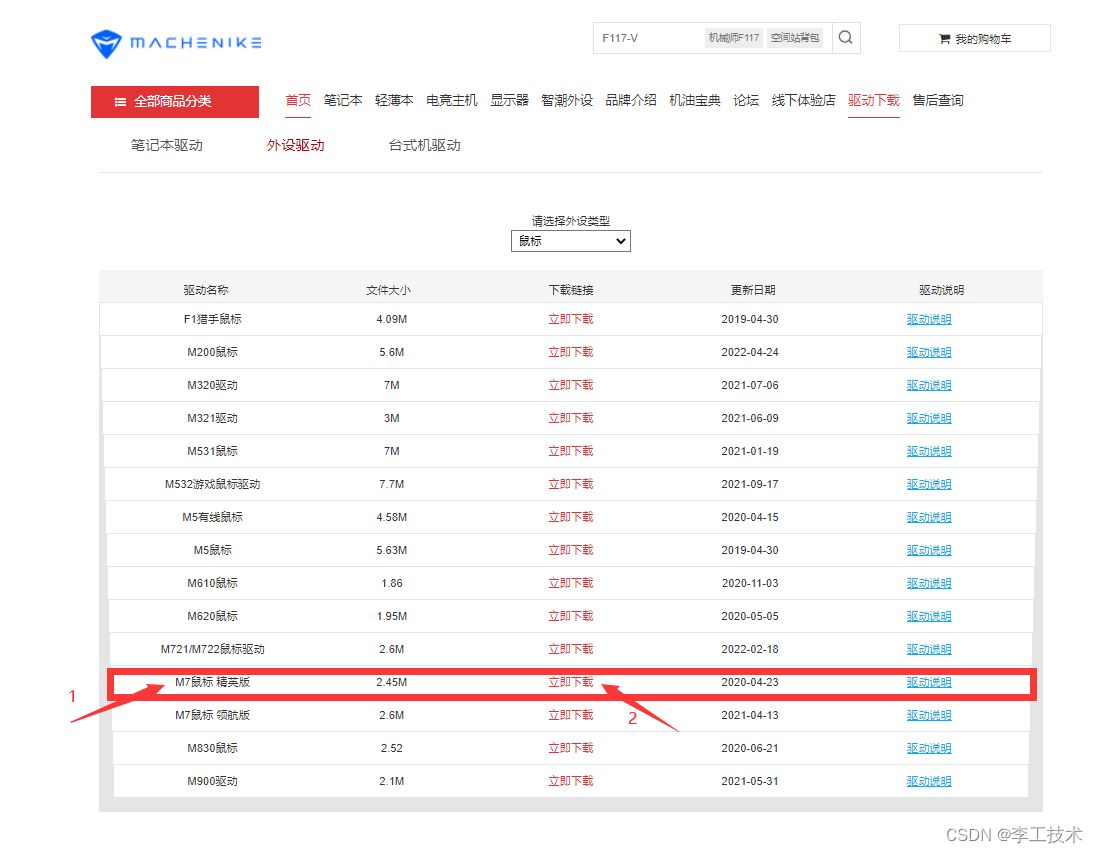Switch to the 笔记本驱动 tab
The width and height of the screenshot is (1098, 853).
click(167, 145)
